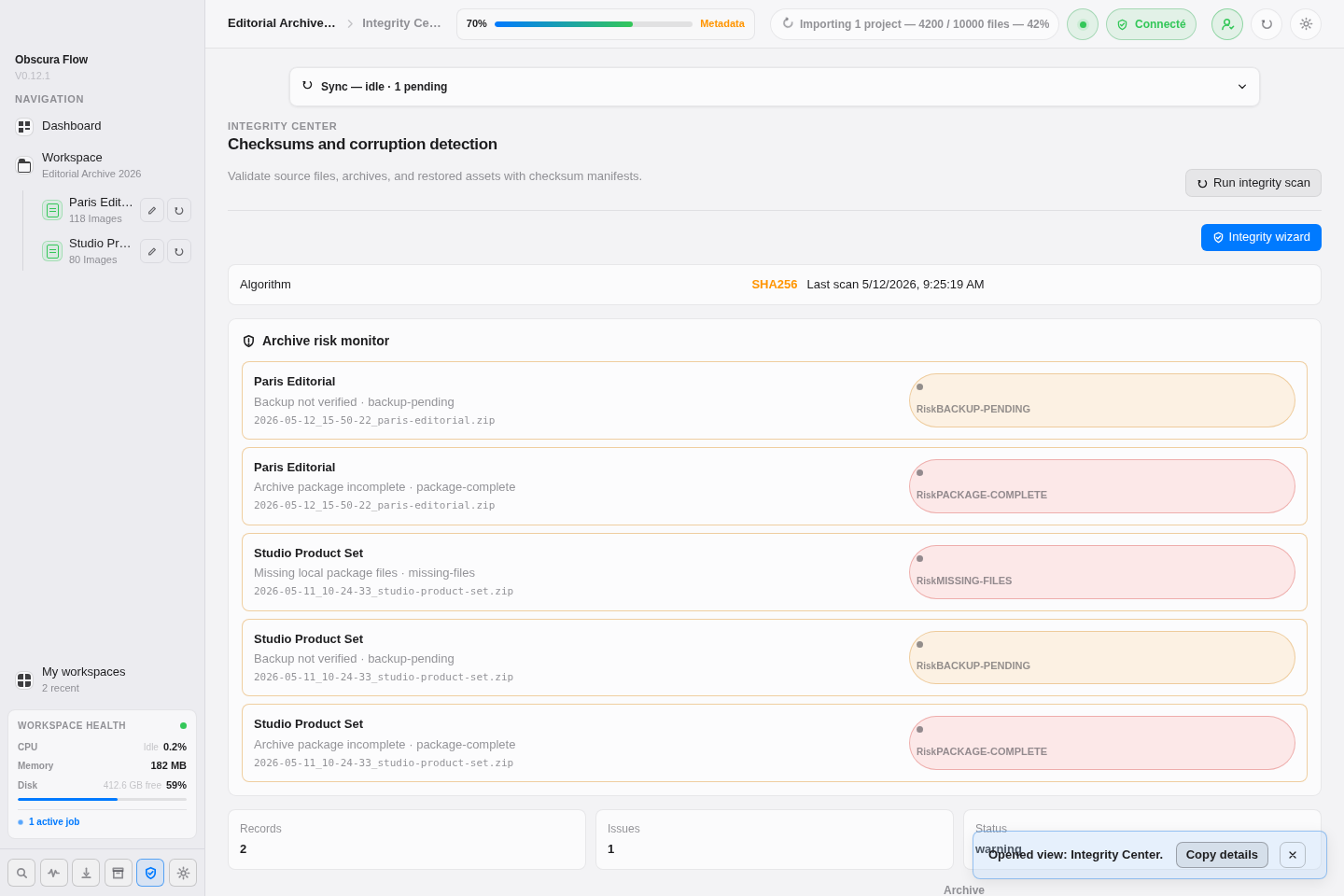Click the Issues count card
Screen dimensions: 1344x896
[x=775, y=839]
